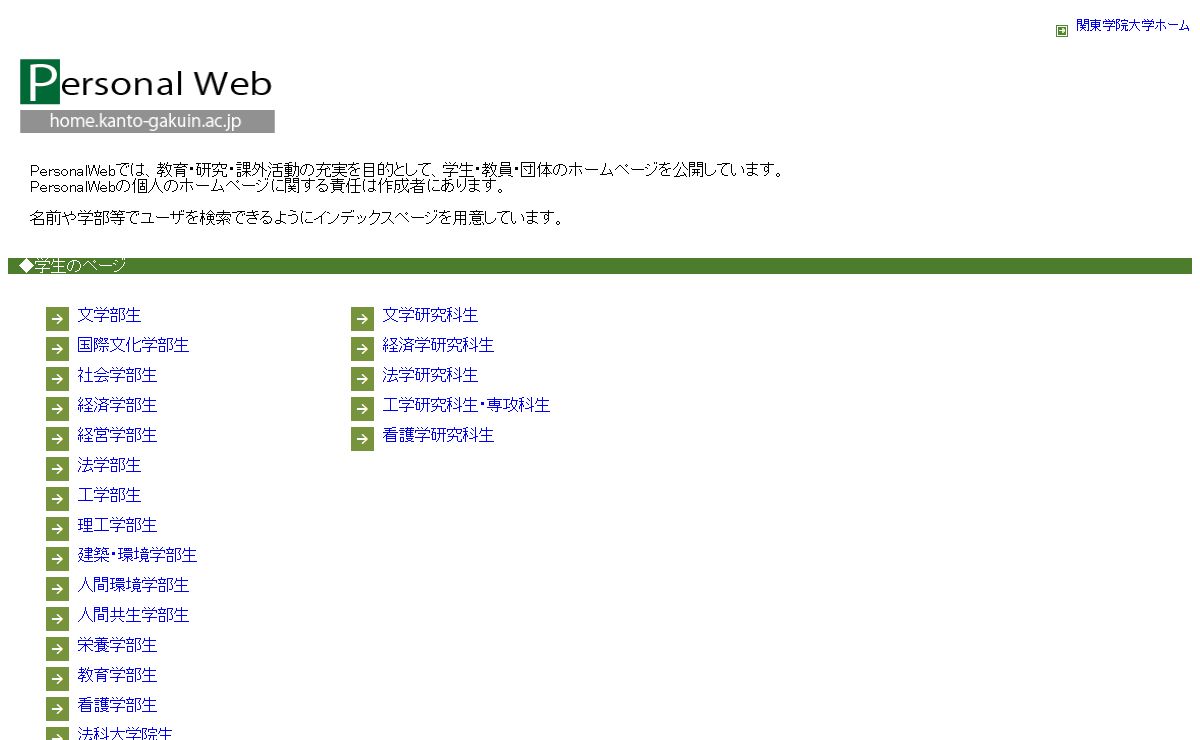Open the 法科大学院生 link

point(125,733)
